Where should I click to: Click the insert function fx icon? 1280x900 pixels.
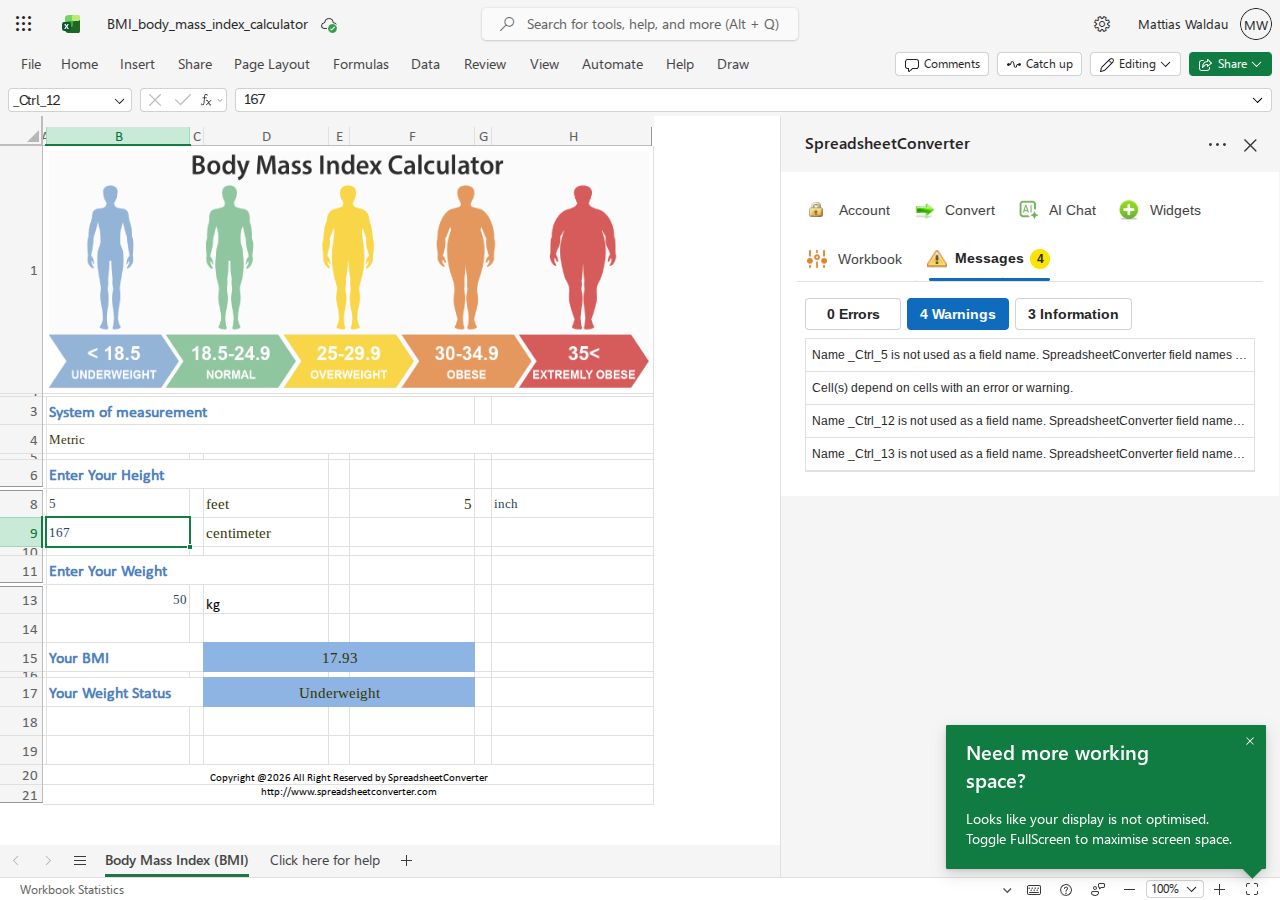coord(207,100)
